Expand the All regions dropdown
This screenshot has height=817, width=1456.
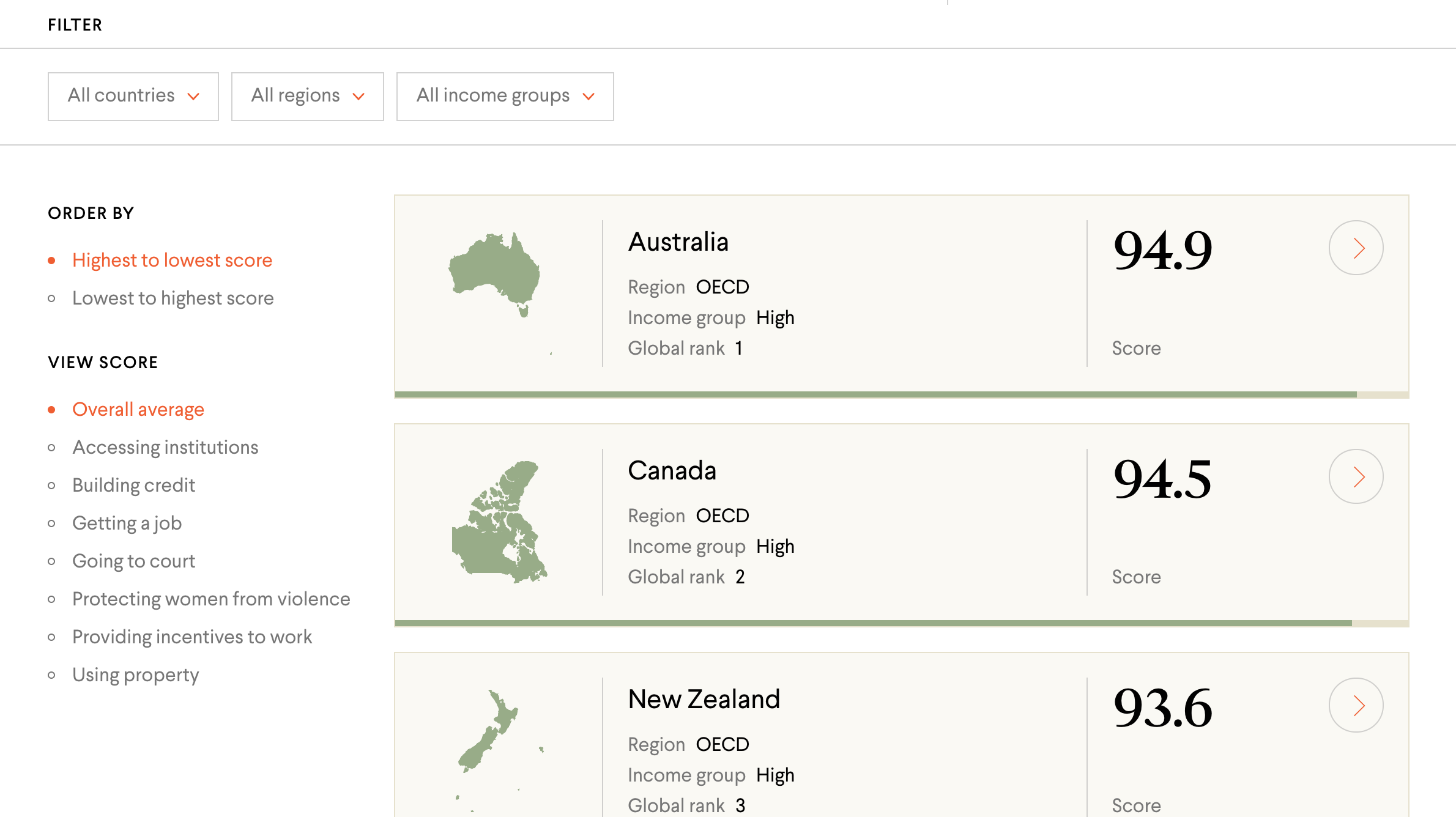click(x=307, y=96)
